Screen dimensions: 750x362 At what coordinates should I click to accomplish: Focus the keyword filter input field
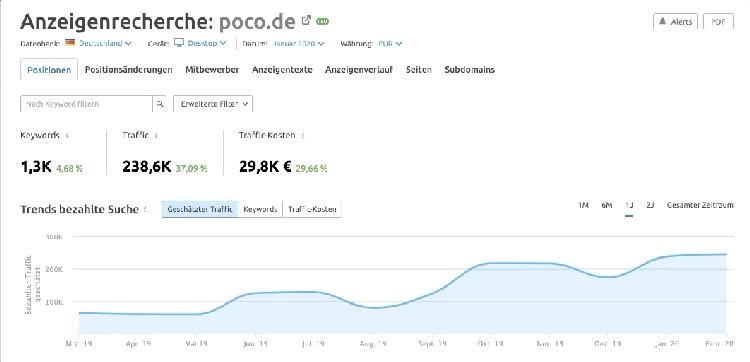coord(87,104)
